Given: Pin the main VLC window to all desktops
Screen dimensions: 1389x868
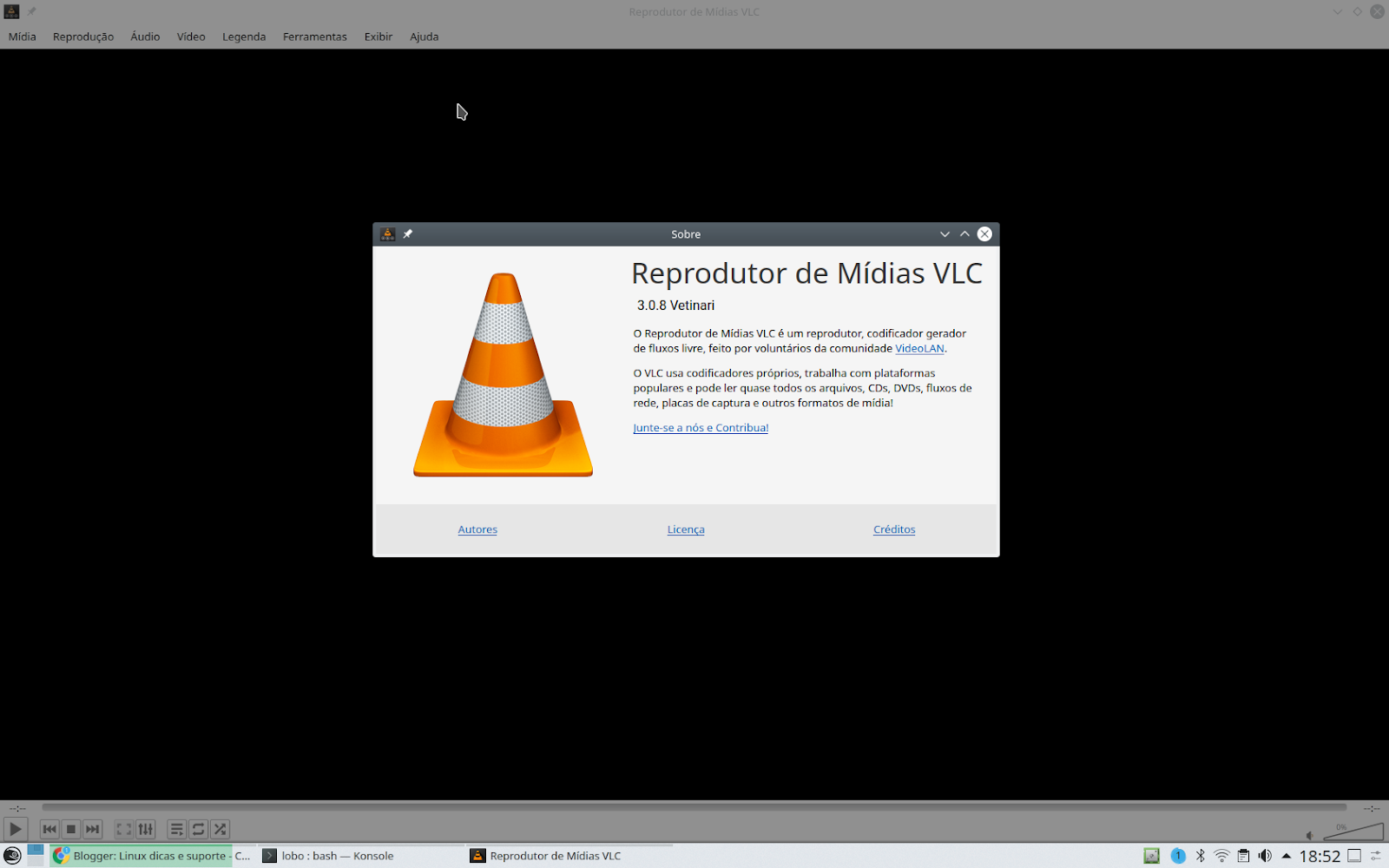Looking at the screenshot, I should tap(32, 12).
